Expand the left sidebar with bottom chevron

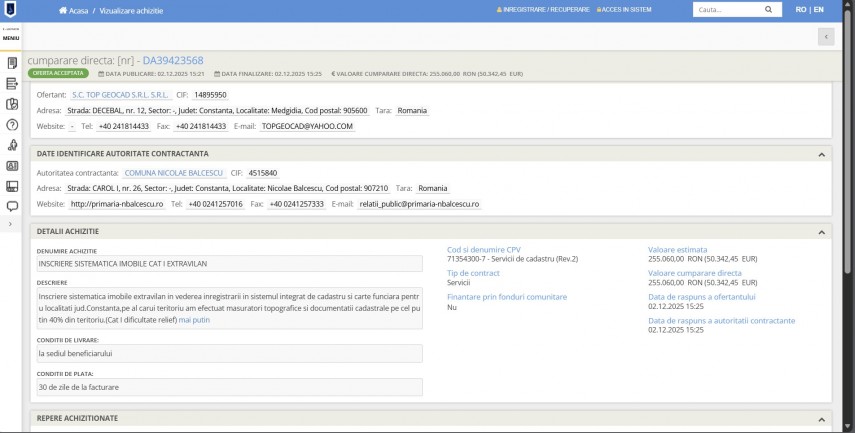(x=11, y=224)
